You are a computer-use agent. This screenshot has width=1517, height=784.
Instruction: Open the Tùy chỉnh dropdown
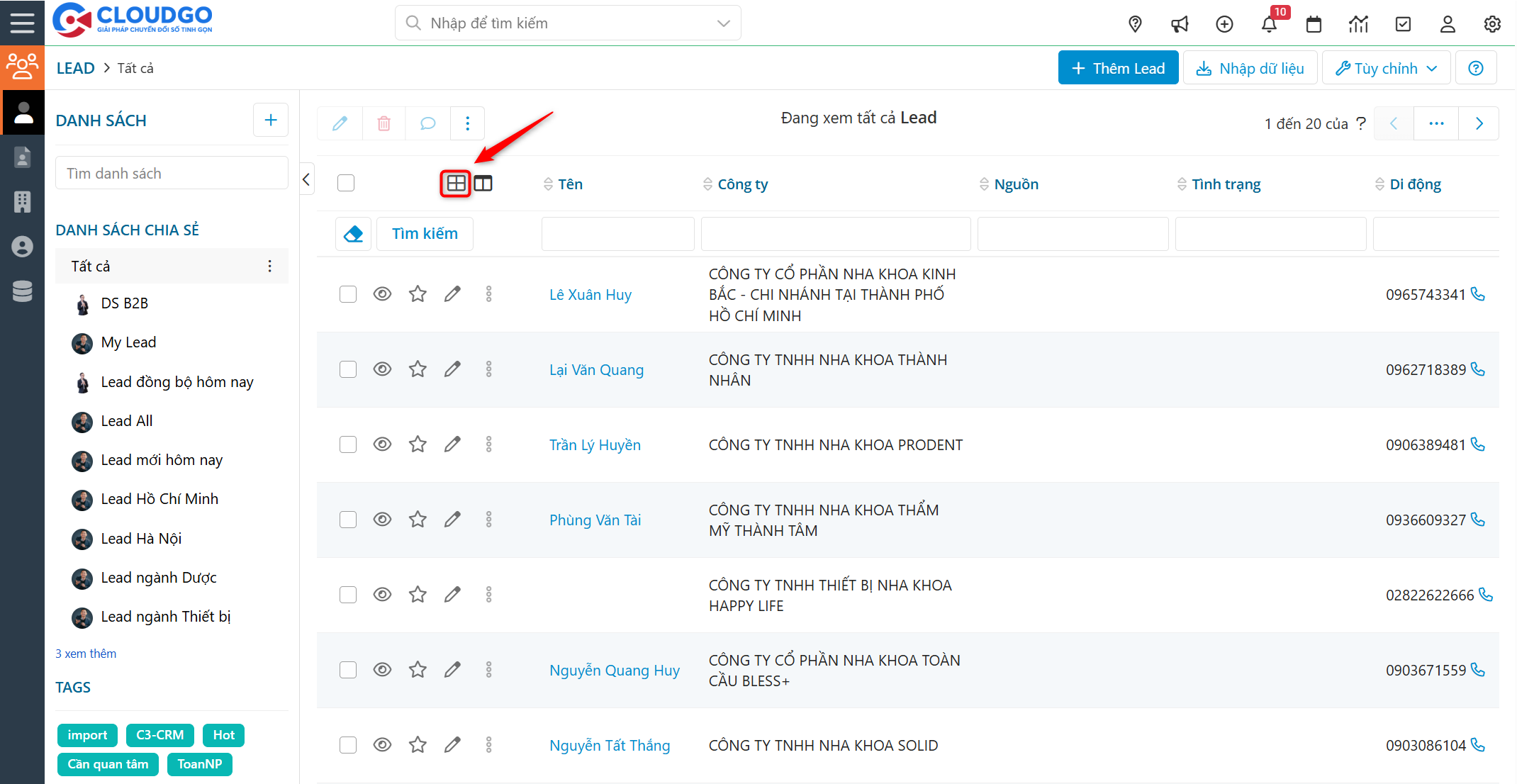click(1386, 68)
